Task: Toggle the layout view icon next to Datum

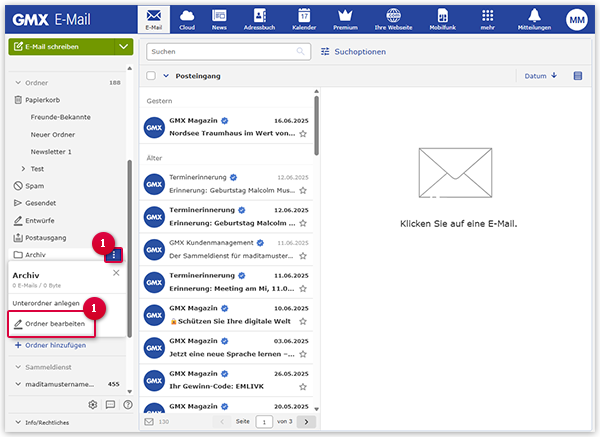Action: [578, 76]
